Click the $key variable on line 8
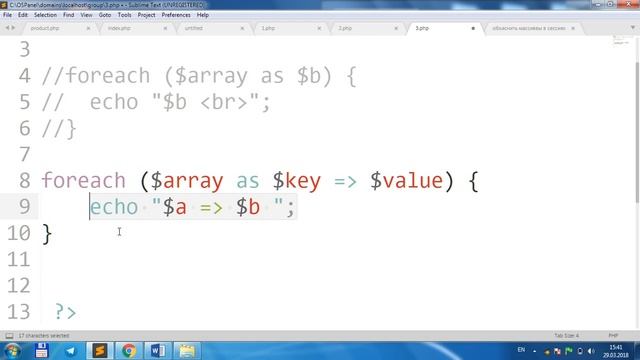This screenshot has height=360, width=640. pos(297,181)
